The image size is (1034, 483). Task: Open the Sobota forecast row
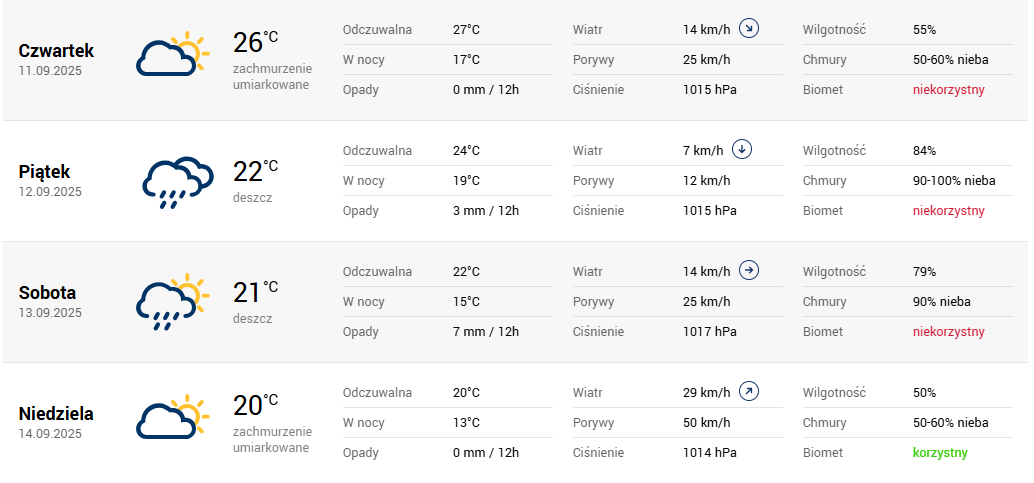(x=47, y=293)
